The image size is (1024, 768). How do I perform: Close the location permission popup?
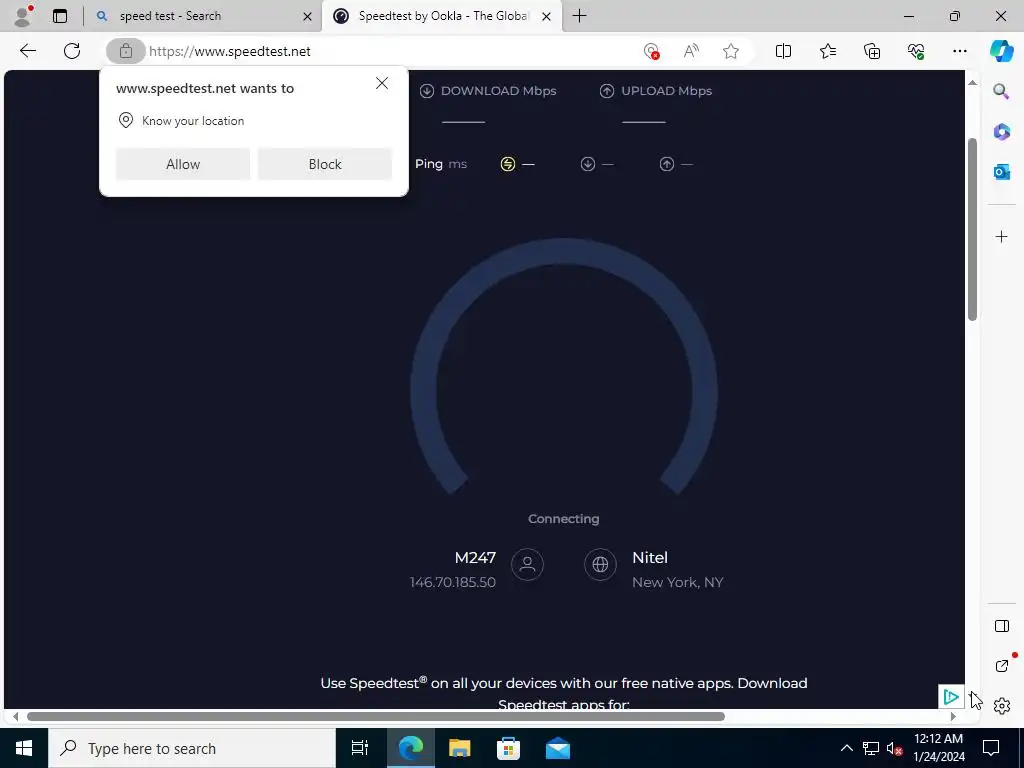coord(382,83)
